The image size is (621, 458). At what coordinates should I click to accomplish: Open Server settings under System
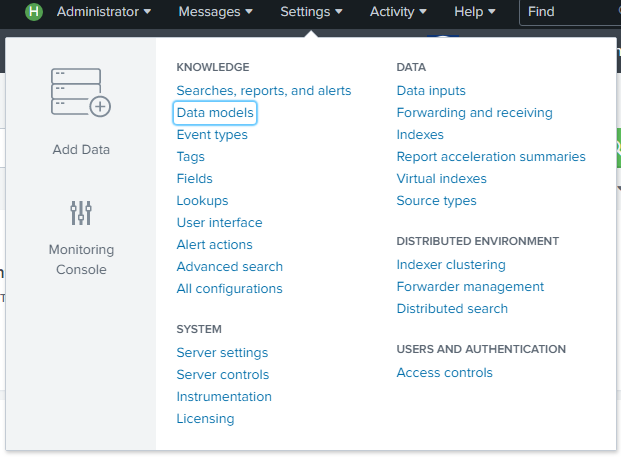coord(222,353)
